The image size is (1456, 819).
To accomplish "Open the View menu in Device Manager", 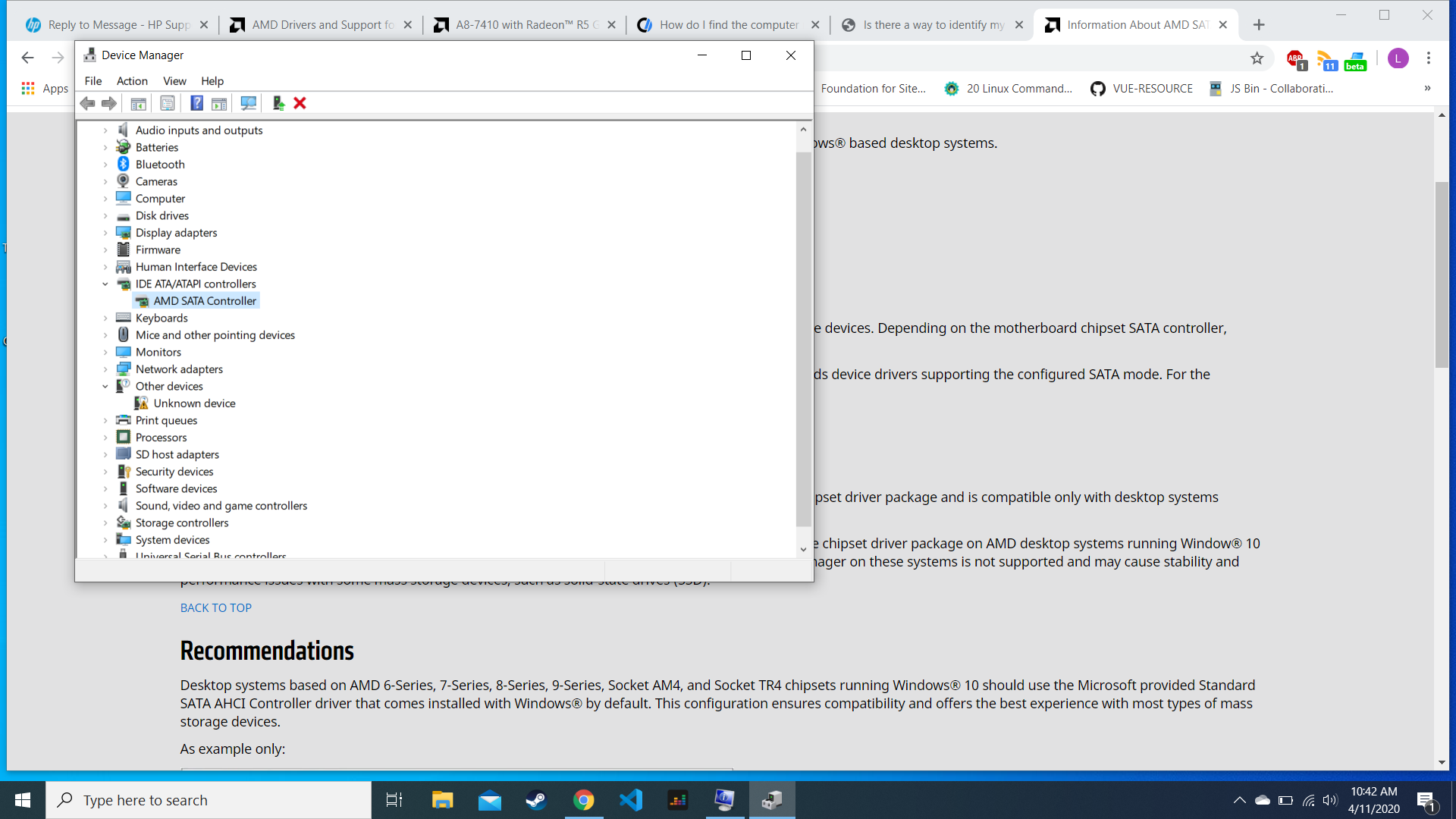I will tap(174, 81).
